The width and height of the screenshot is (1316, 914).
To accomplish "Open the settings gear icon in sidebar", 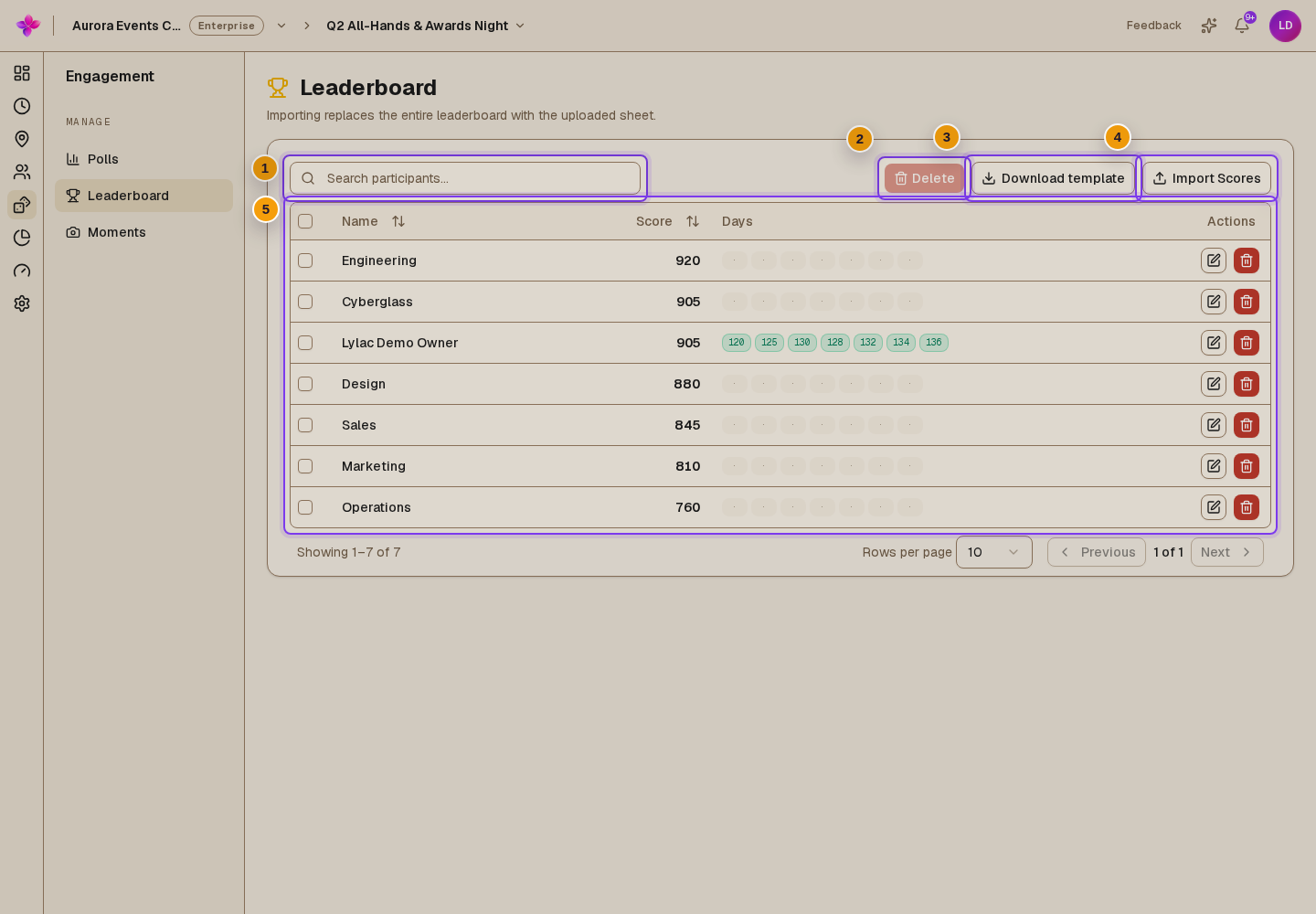I will pos(22,303).
